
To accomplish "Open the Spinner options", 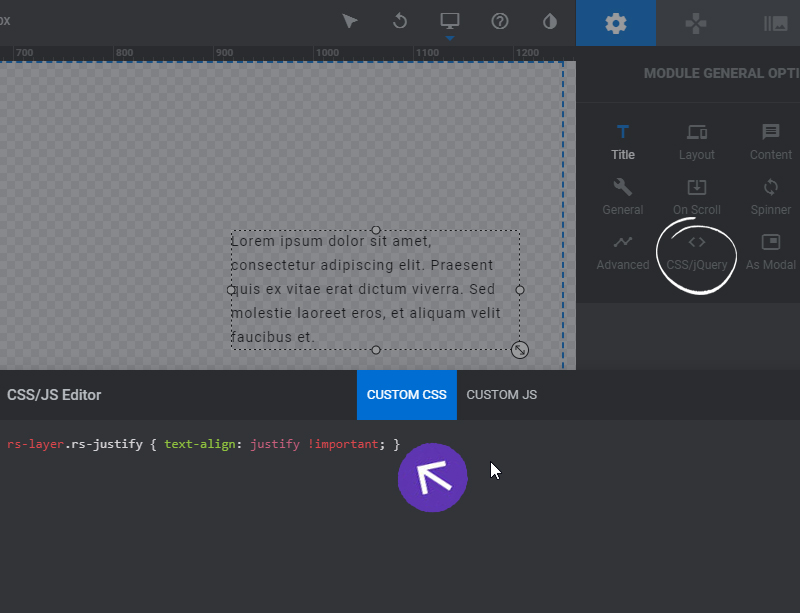I will click(x=769, y=195).
